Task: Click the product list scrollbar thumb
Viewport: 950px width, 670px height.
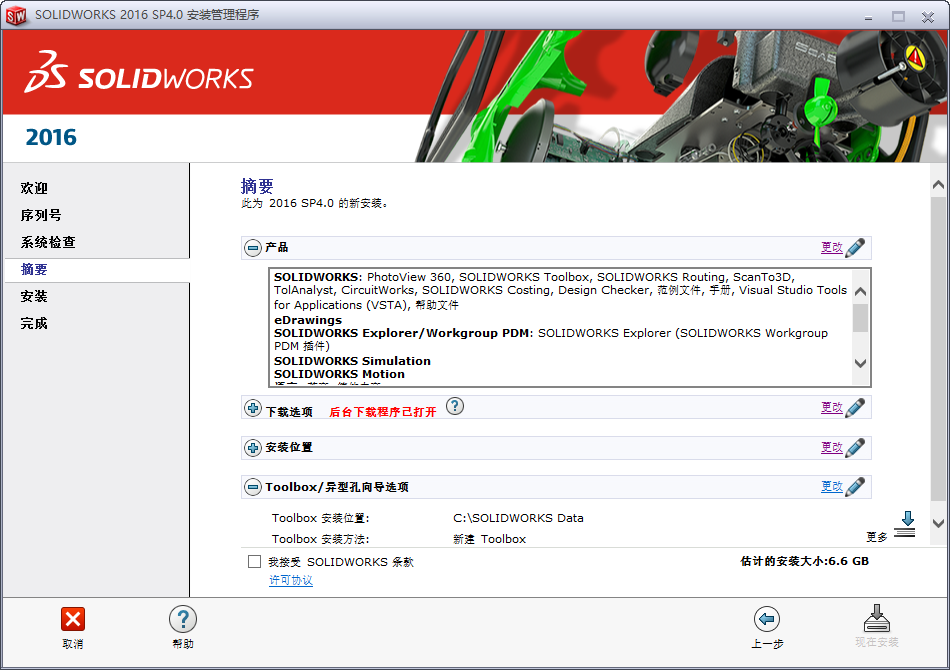Action: pyautogui.click(x=860, y=318)
